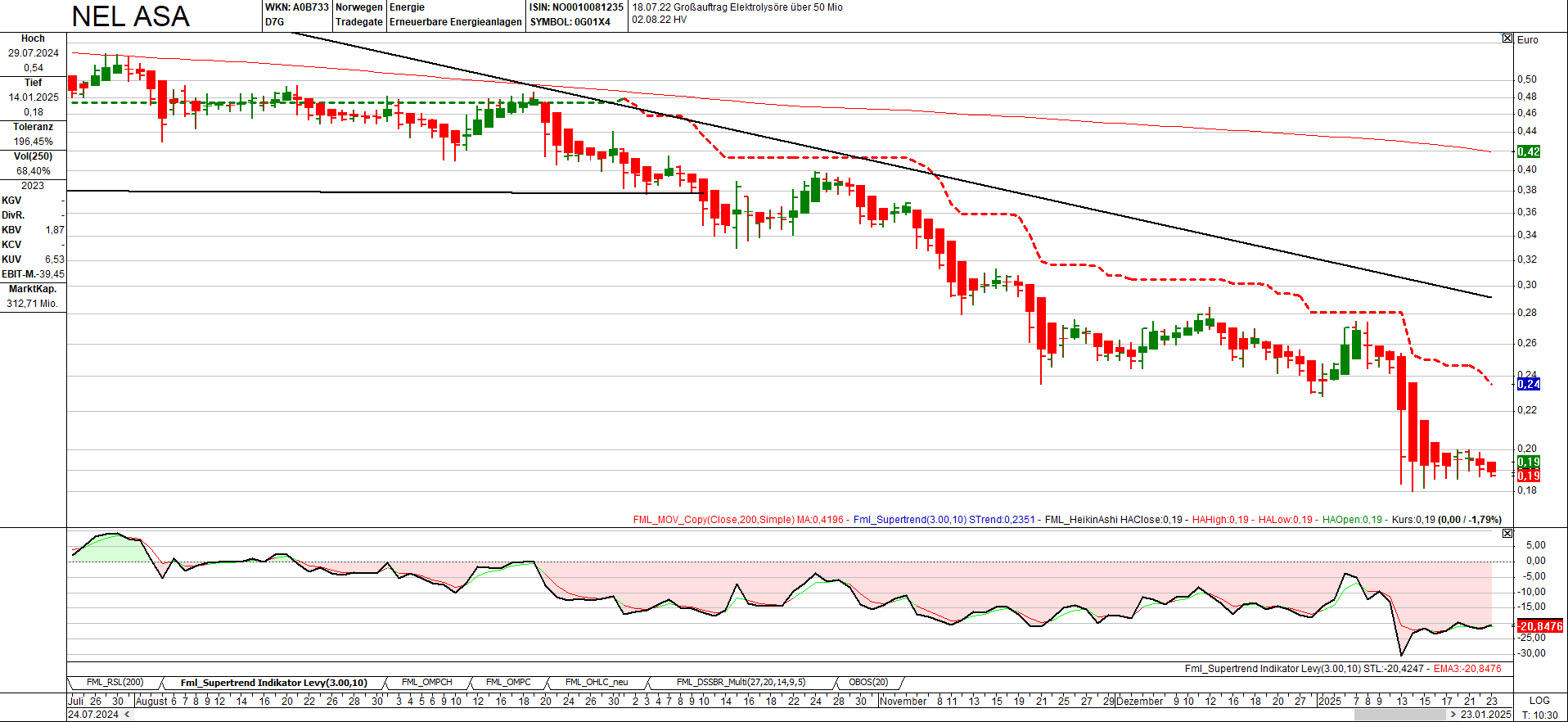The height and width of the screenshot is (722, 1568).
Task: Click the horizontal time scrollbar thumb
Action: [x=1399, y=715]
